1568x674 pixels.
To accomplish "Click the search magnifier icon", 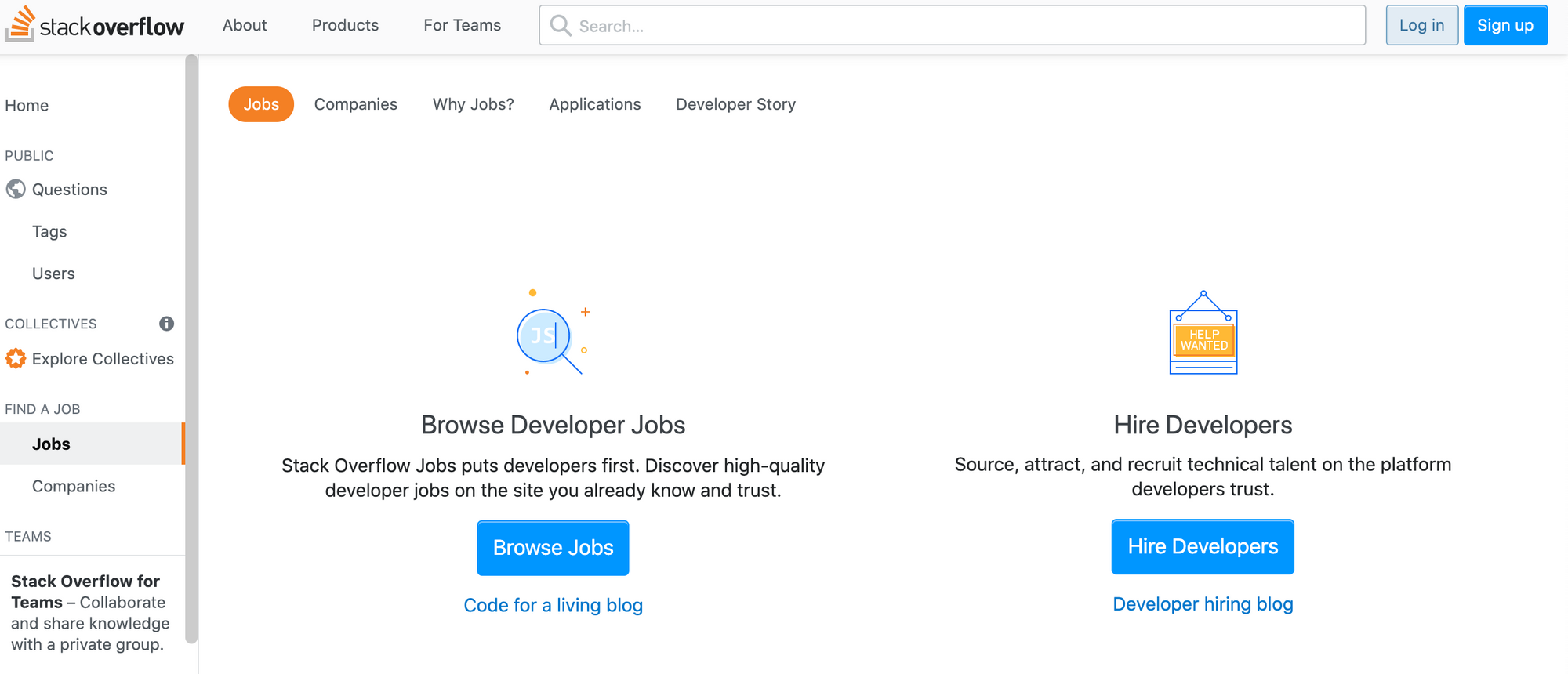I will [561, 26].
